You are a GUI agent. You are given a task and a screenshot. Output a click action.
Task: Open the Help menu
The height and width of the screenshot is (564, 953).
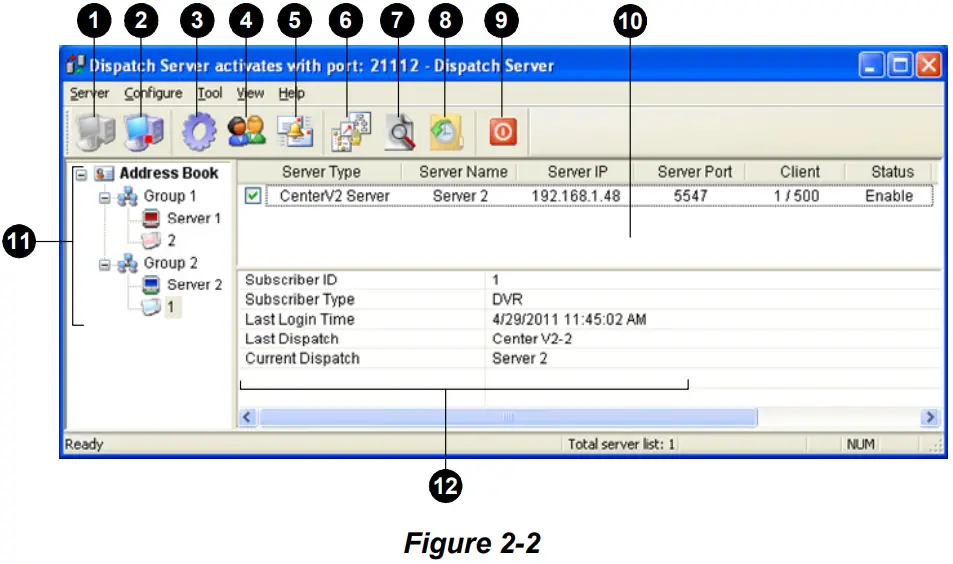click(292, 93)
